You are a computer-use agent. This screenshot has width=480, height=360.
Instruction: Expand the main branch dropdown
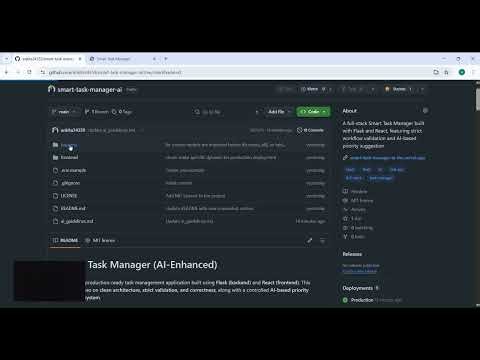click(x=65, y=112)
